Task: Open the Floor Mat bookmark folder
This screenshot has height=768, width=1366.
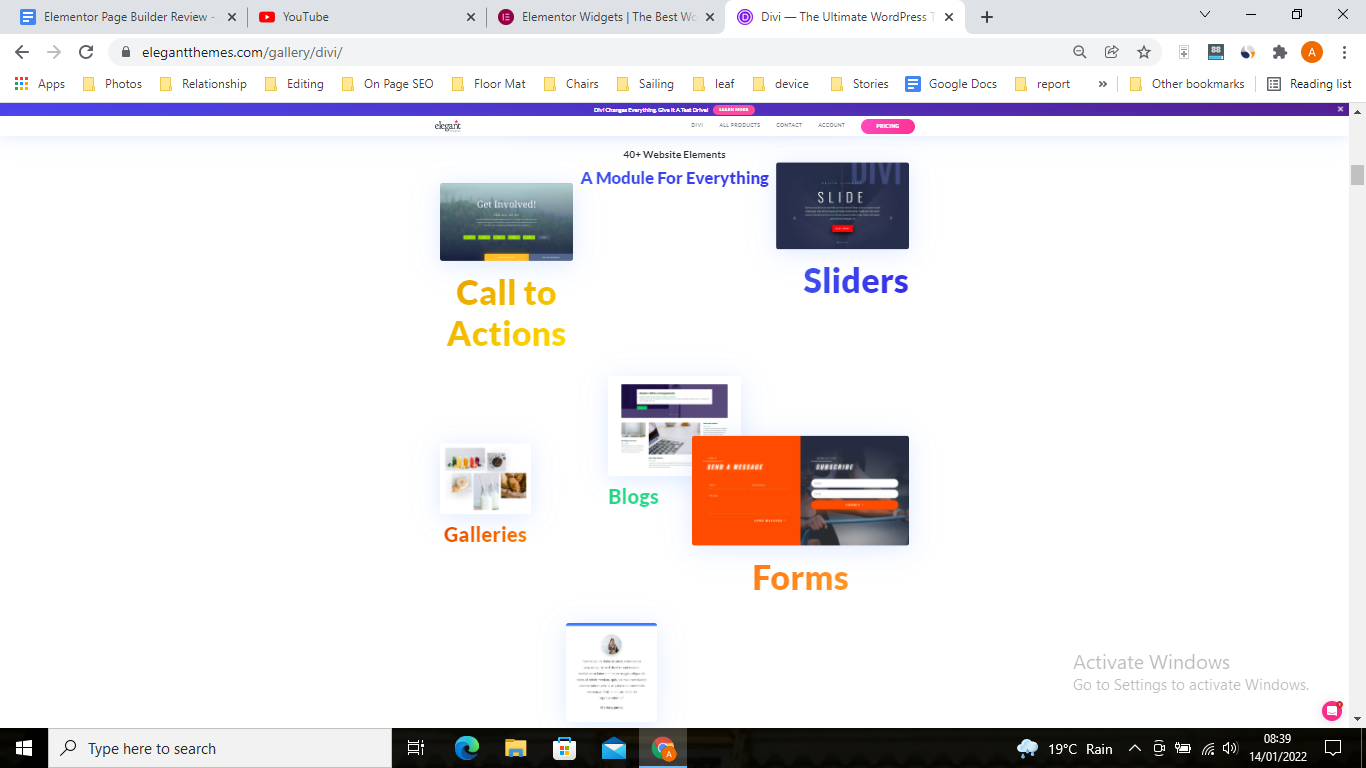Action: [488, 84]
